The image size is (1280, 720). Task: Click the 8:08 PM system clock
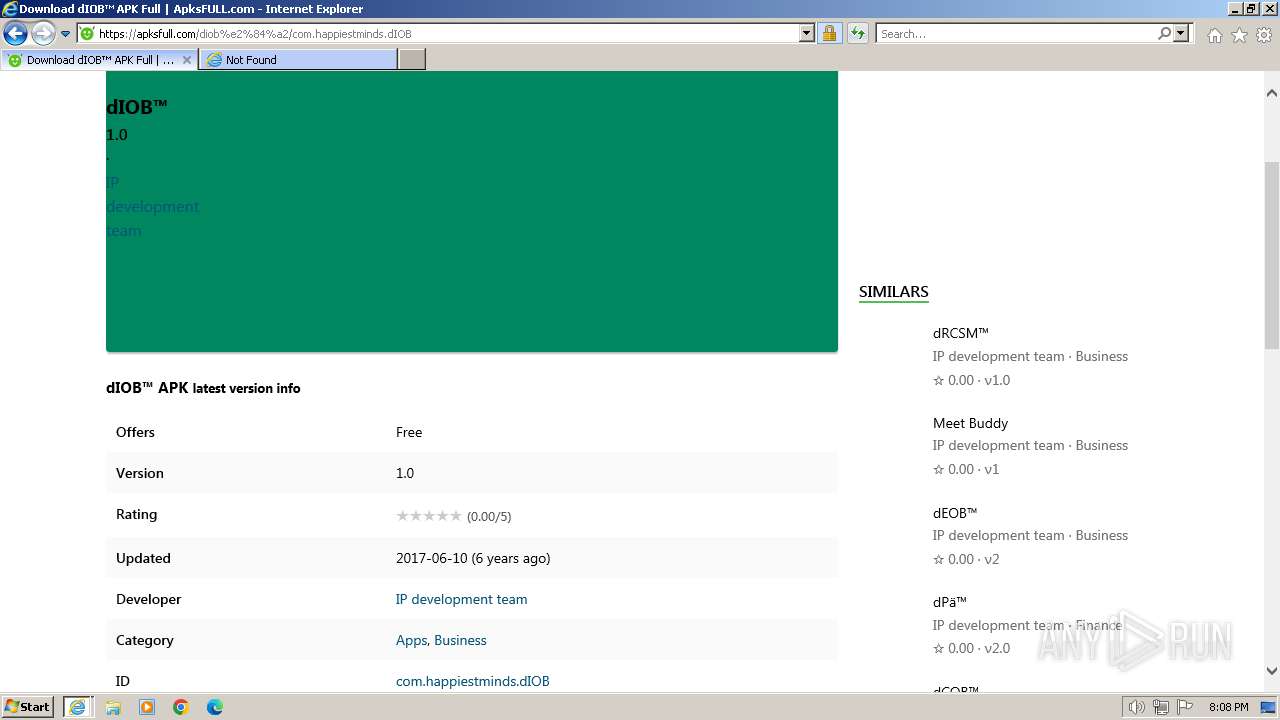point(1228,707)
